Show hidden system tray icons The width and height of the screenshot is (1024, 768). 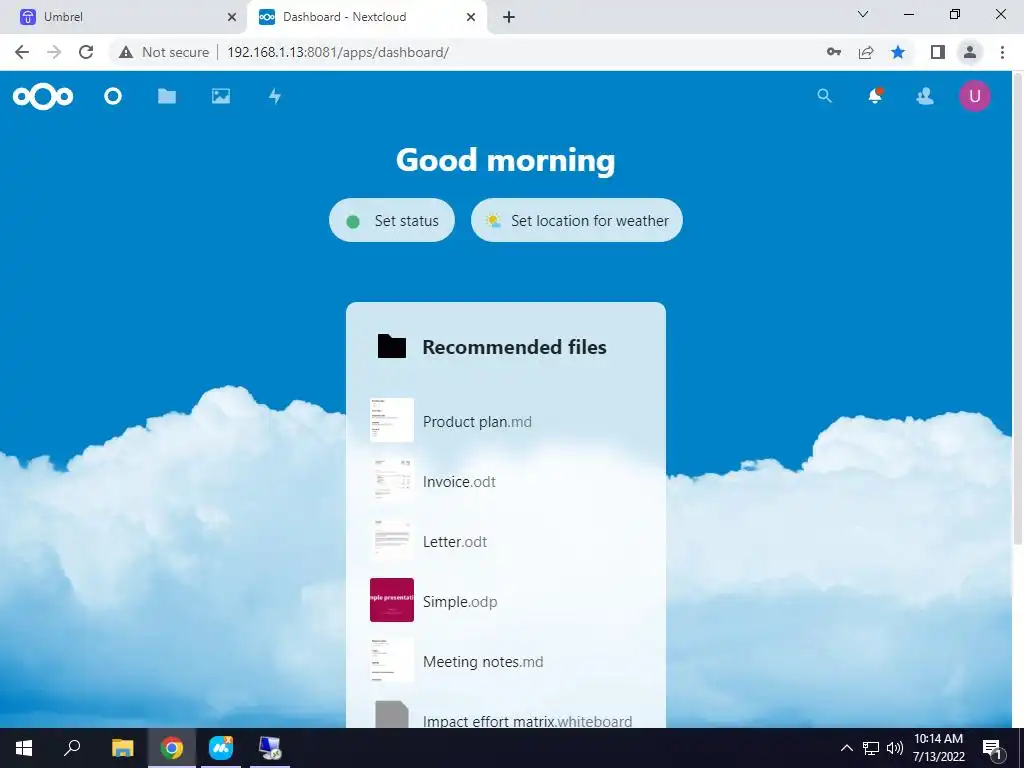846,748
